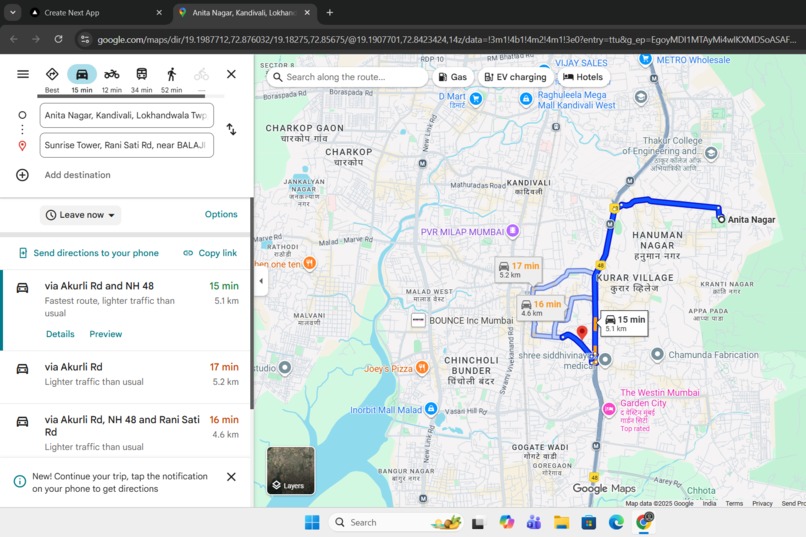Edit the Sunrise Tower destination field

(126, 145)
